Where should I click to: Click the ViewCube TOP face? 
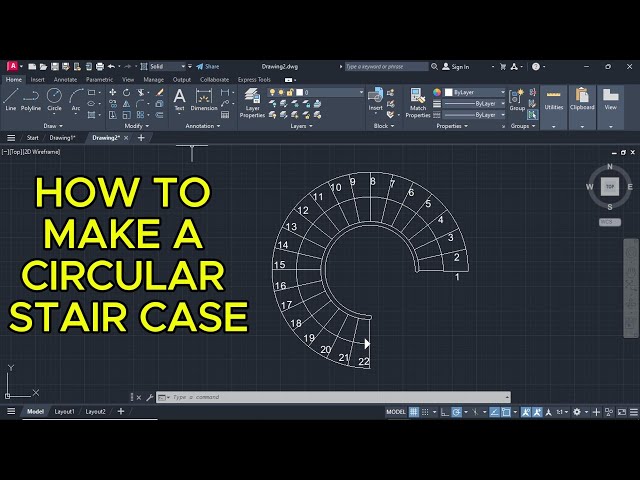pos(610,187)
